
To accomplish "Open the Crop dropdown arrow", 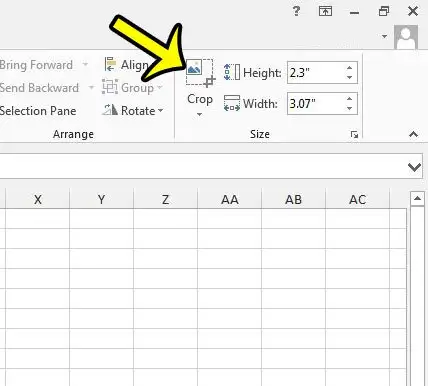I will [199, 115].
